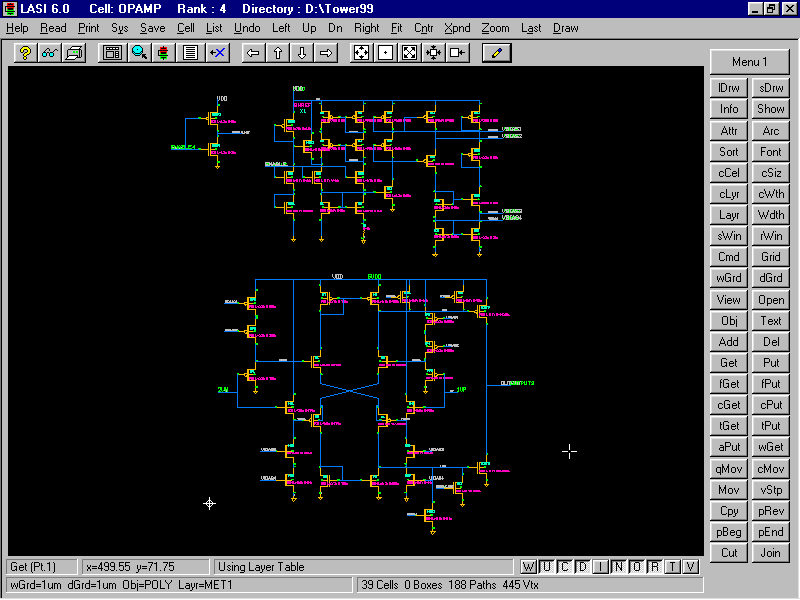Click the up arrow pan icon
This screenshot has height=600, width=800.
(278, 52)
